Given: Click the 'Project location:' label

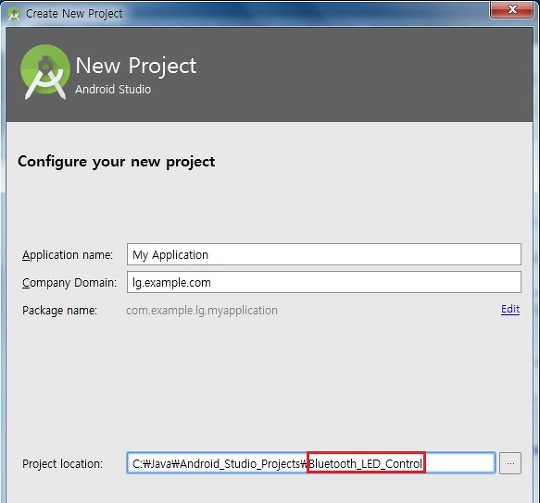Looking at the screenshot, I should click(62, 464).
